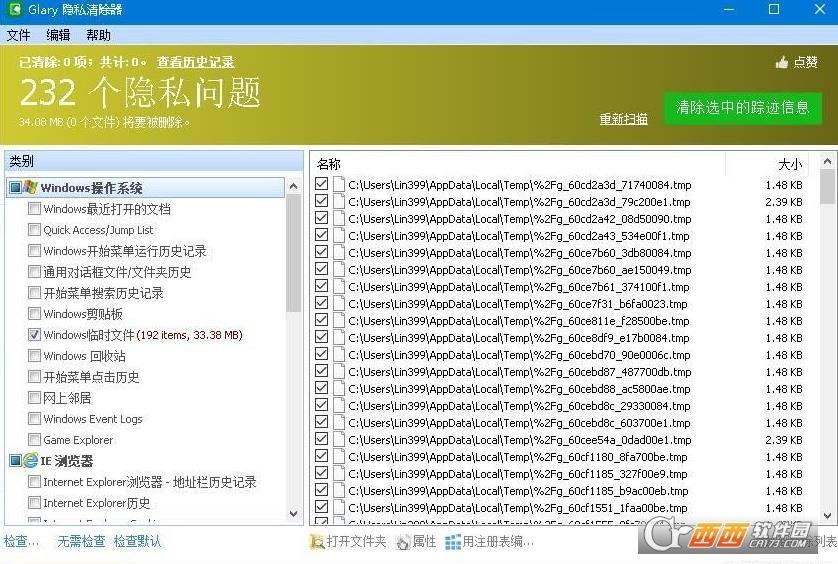Click the 无需检查 link
Image resolution: width=838 pixels, height=564 pixels.
click(x=81, y=542)
